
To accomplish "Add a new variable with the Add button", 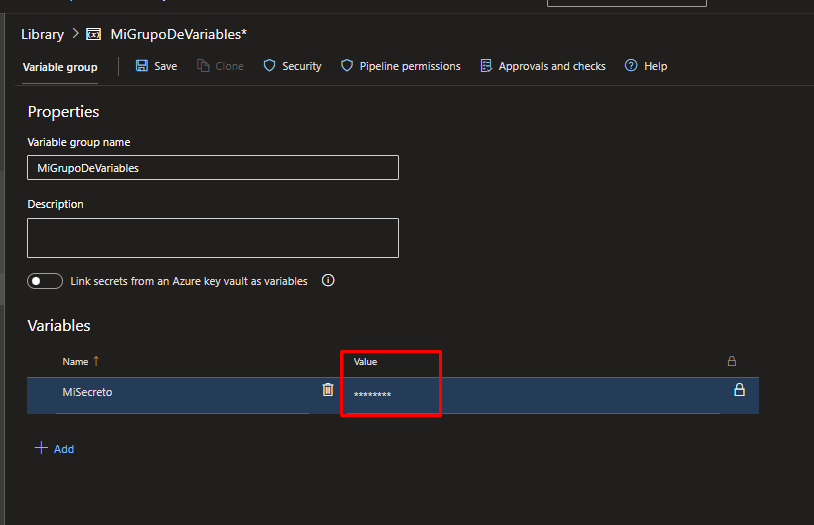I will pos(55,449).
